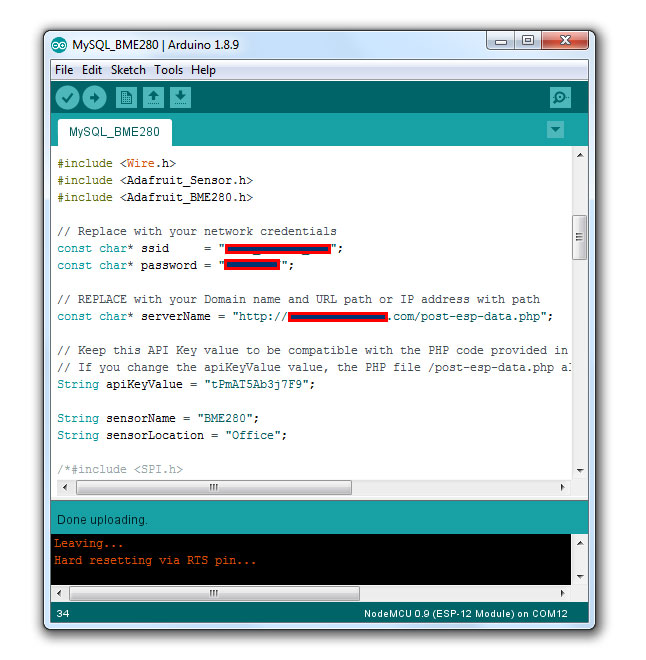Select the MySQL_BME280 sketch tab

pos(114,132)
